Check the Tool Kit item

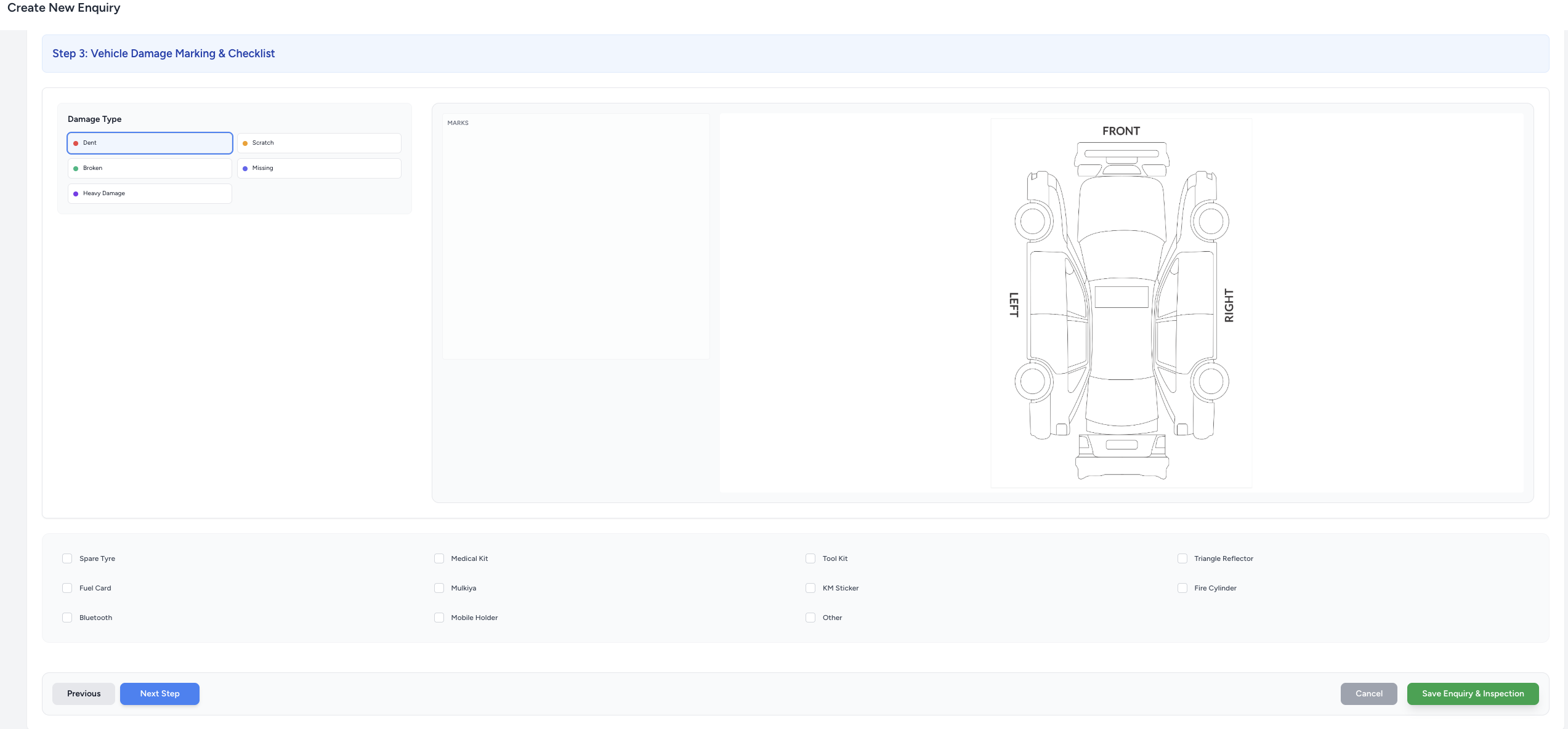[810, 558]
